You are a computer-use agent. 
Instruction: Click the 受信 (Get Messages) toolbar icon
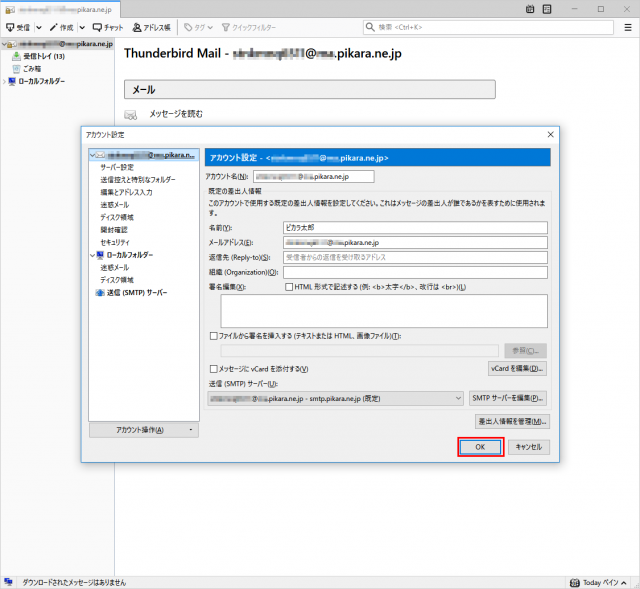click(18, 27)
